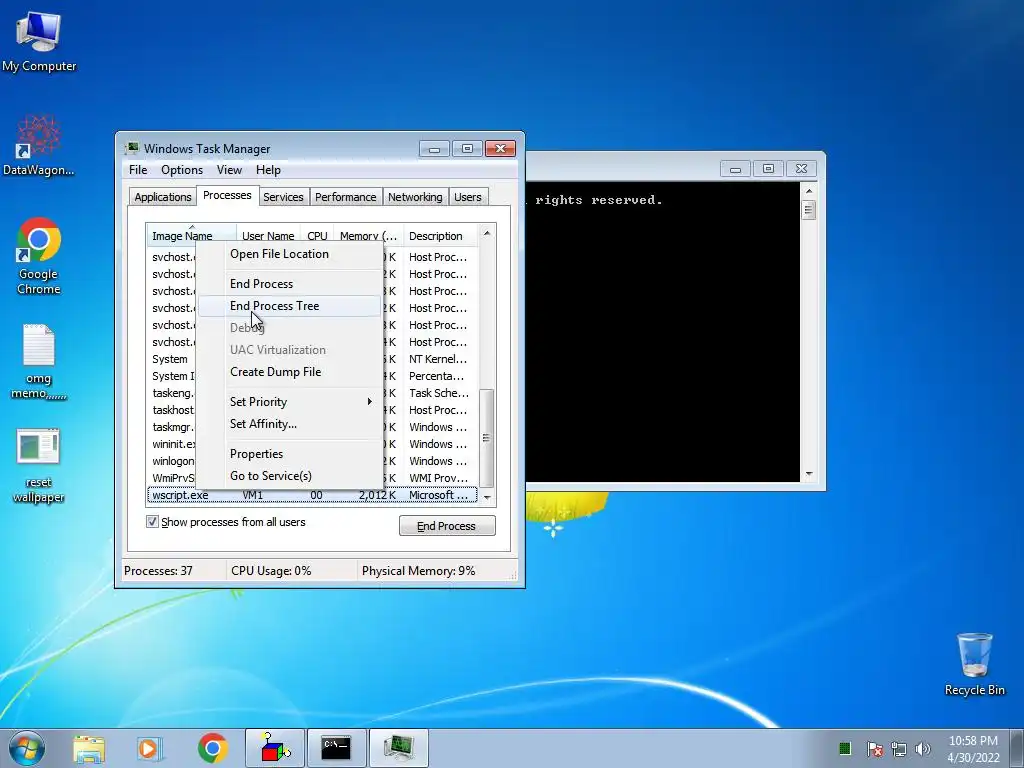Select the Percenta... description row

coord(436,376)
